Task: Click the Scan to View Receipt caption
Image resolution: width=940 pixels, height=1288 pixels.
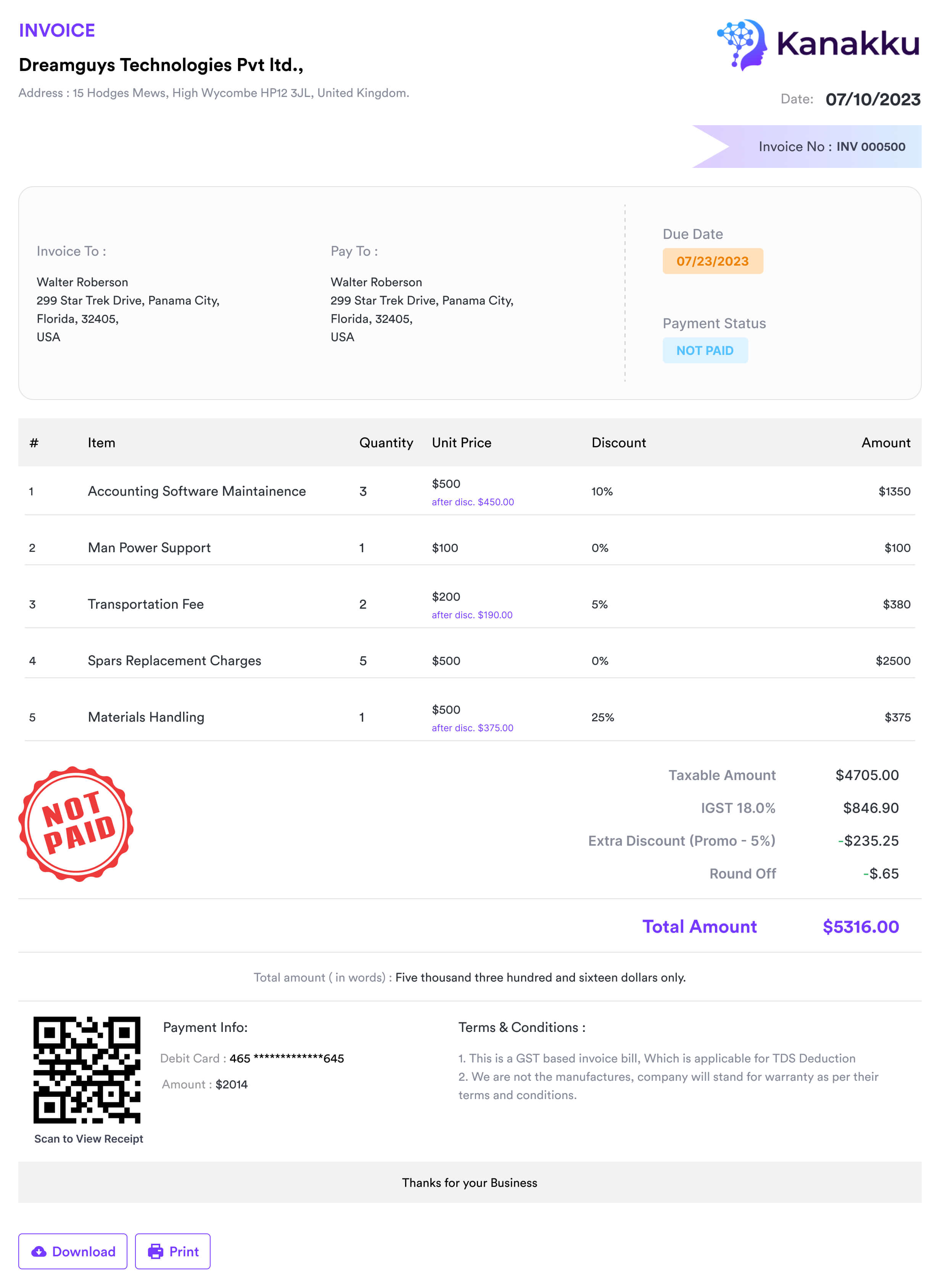Action: click(89, 1138)
